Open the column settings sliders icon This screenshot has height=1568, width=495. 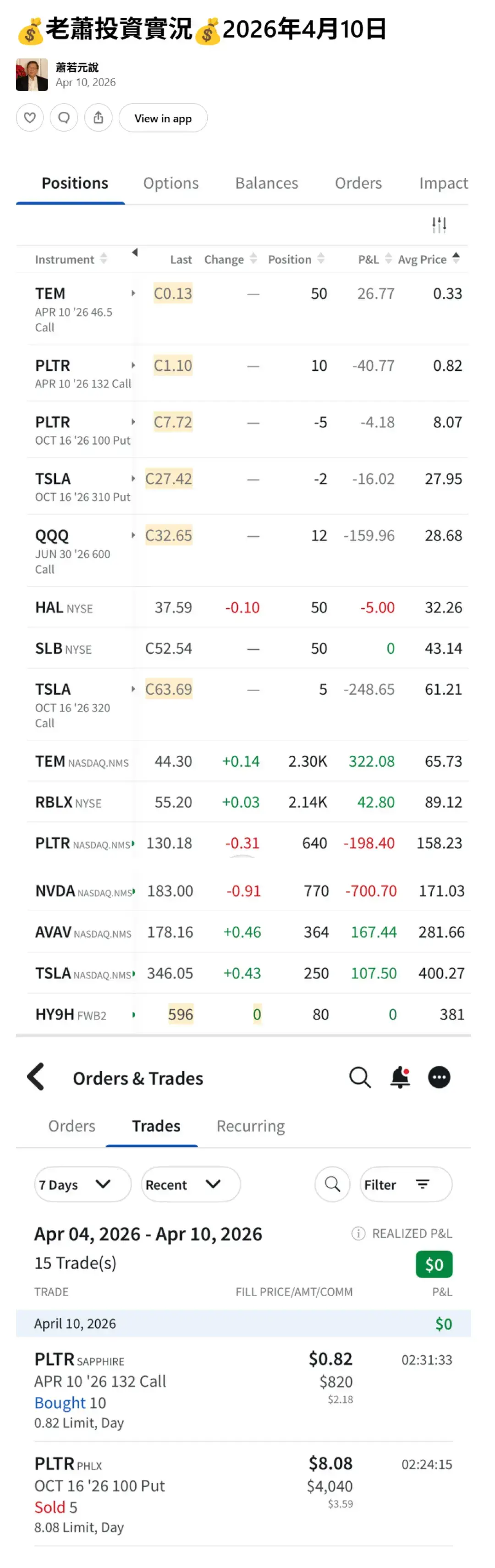click(x=438, y=225)
